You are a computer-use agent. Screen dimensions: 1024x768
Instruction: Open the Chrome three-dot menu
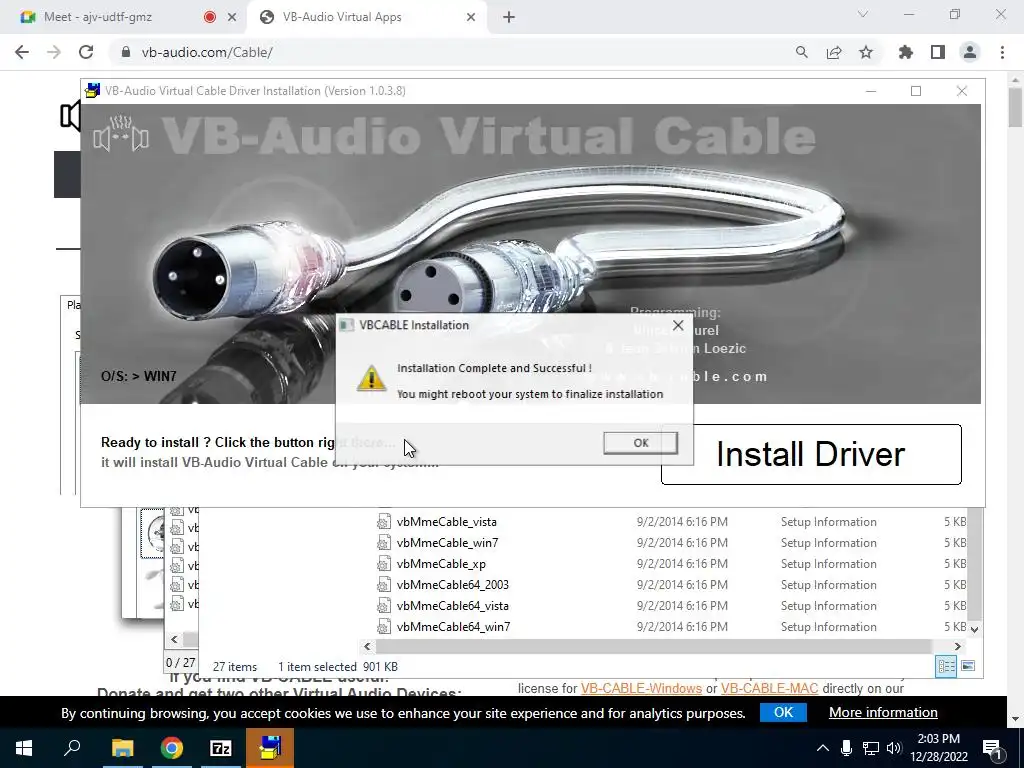[1002, 52]
